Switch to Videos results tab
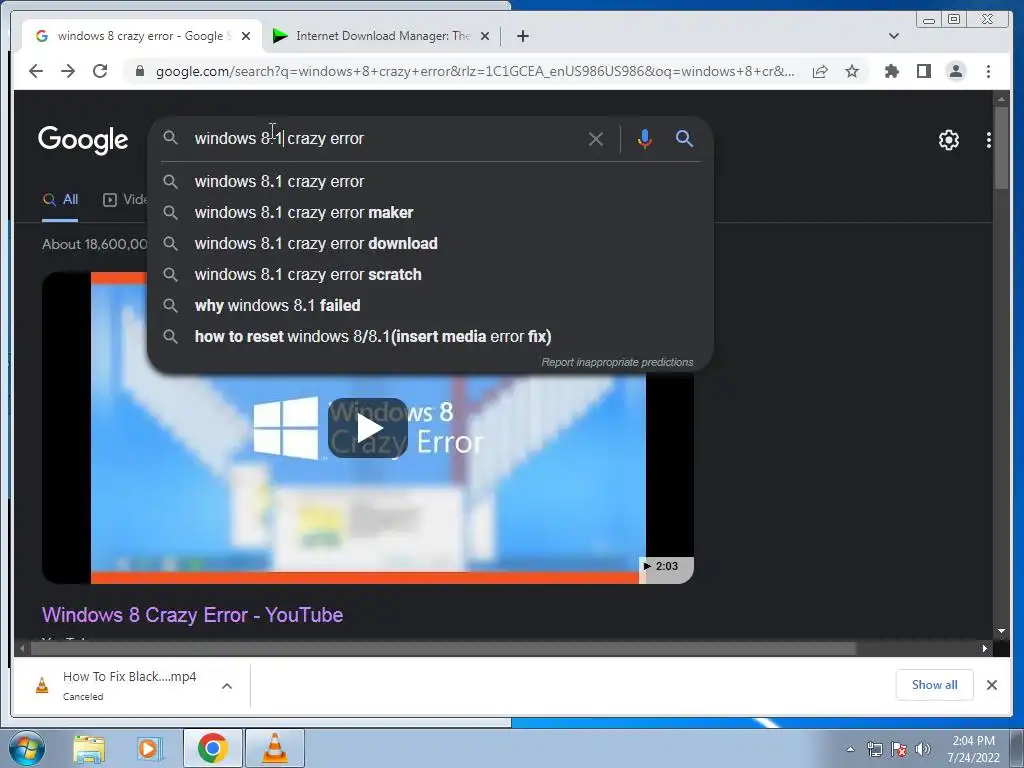This screenshot has width=1024, height=768. point(125,199)
